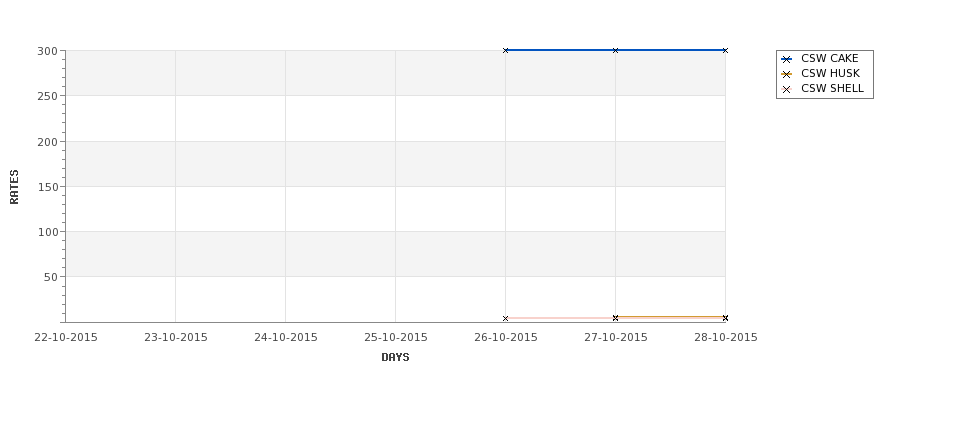Click the 22-10-2015 date axis label
Image resolution: width=975 pixels, height=429 pixels.
(66, 338)
